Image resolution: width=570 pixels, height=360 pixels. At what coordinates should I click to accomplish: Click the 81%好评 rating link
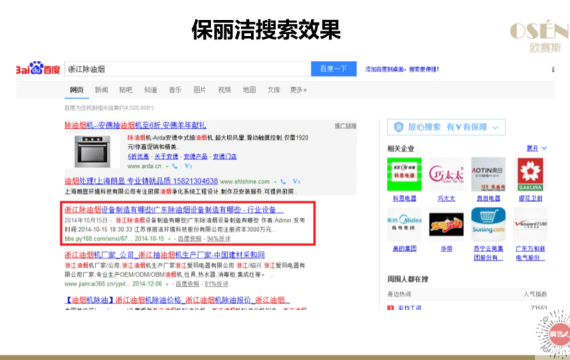tap(216, 284)
